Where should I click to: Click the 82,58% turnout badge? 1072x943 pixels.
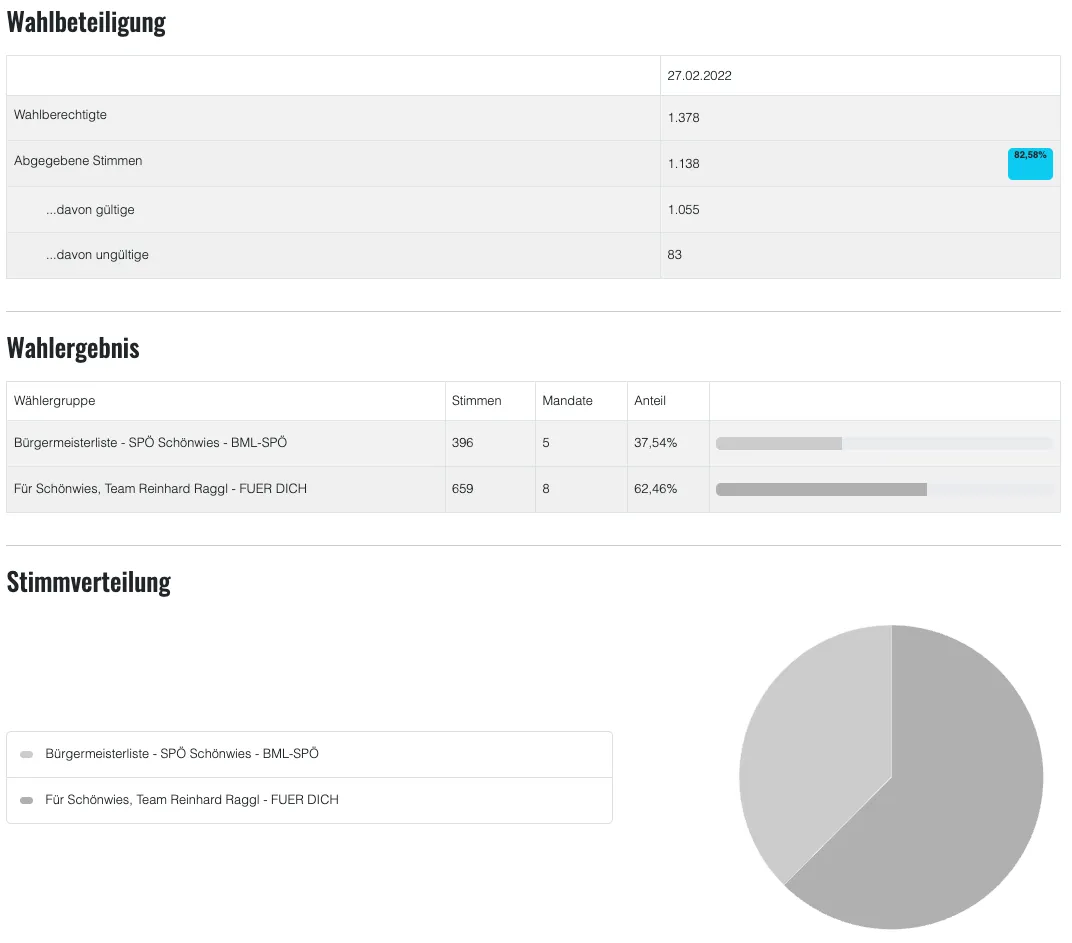click(1030, 164)
